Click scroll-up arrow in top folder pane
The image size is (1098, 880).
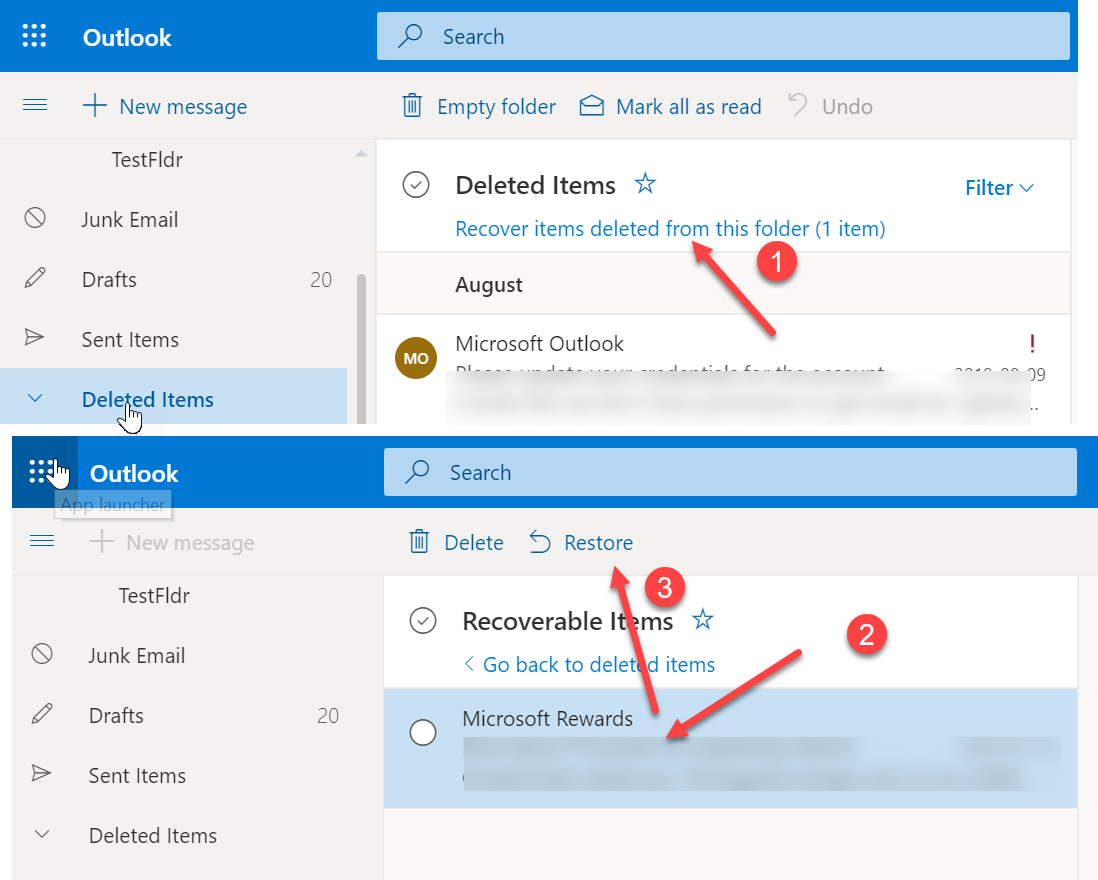(x=361, y=153)
